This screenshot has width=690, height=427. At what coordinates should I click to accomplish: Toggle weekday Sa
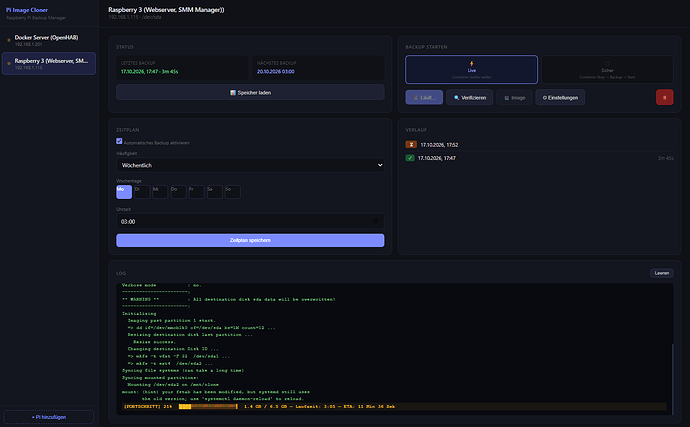tap(214, 191)
